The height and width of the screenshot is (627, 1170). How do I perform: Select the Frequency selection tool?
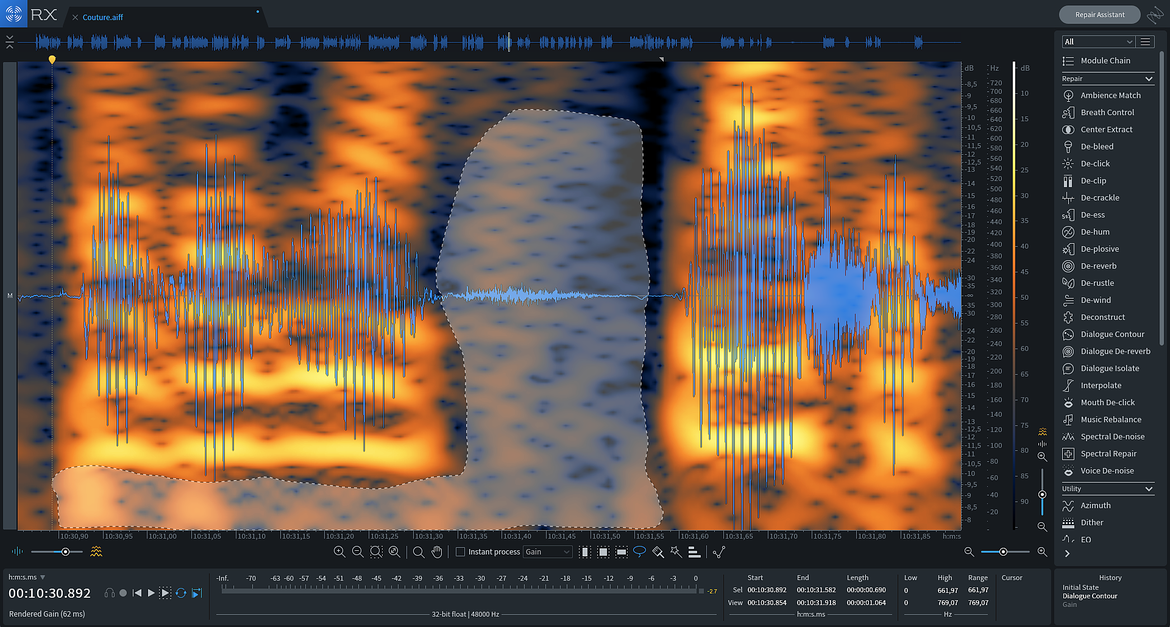621,552
